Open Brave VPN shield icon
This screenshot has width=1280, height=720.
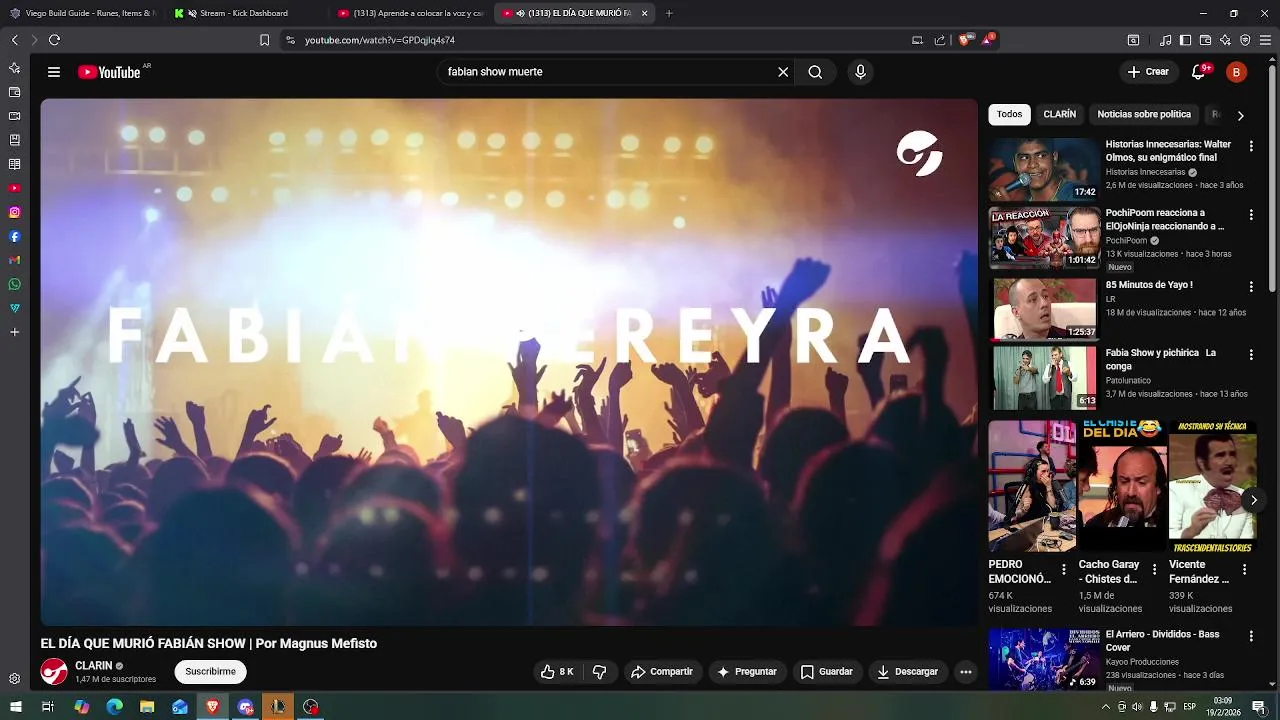click(x=1245, y=40)
